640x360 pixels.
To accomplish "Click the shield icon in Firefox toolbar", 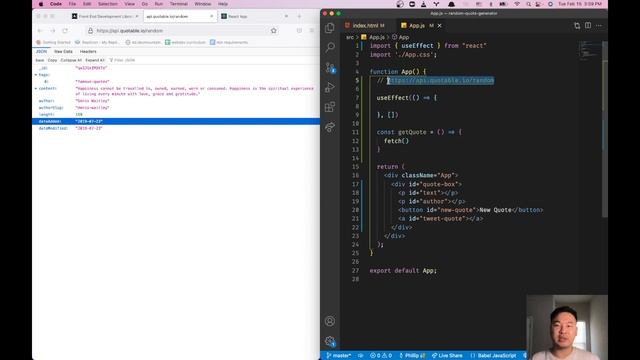I will pyautogui.click(x=299, y=31).
